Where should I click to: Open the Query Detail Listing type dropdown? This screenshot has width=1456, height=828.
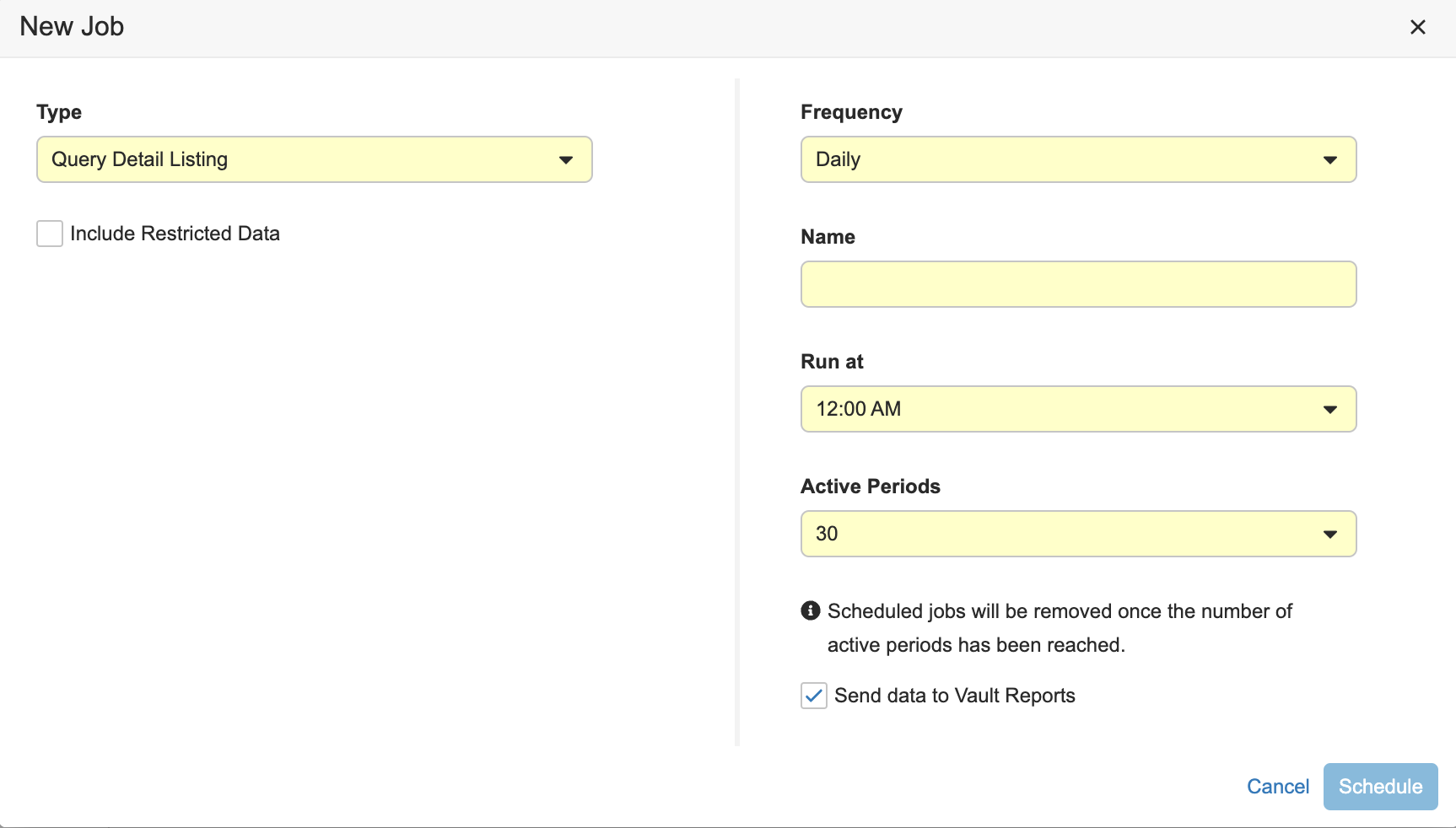(x=304, y=159)
